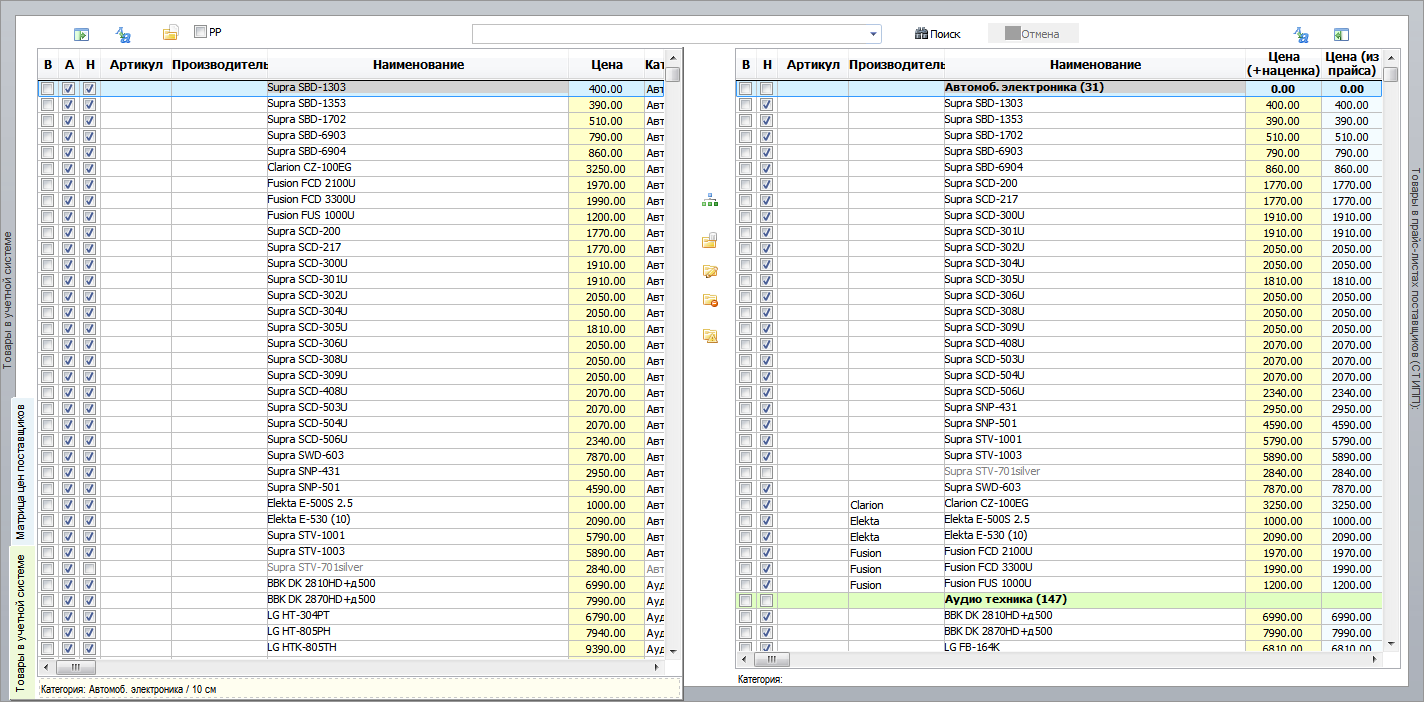Click the folder with document icon beside РР

(x=171, y=33)
